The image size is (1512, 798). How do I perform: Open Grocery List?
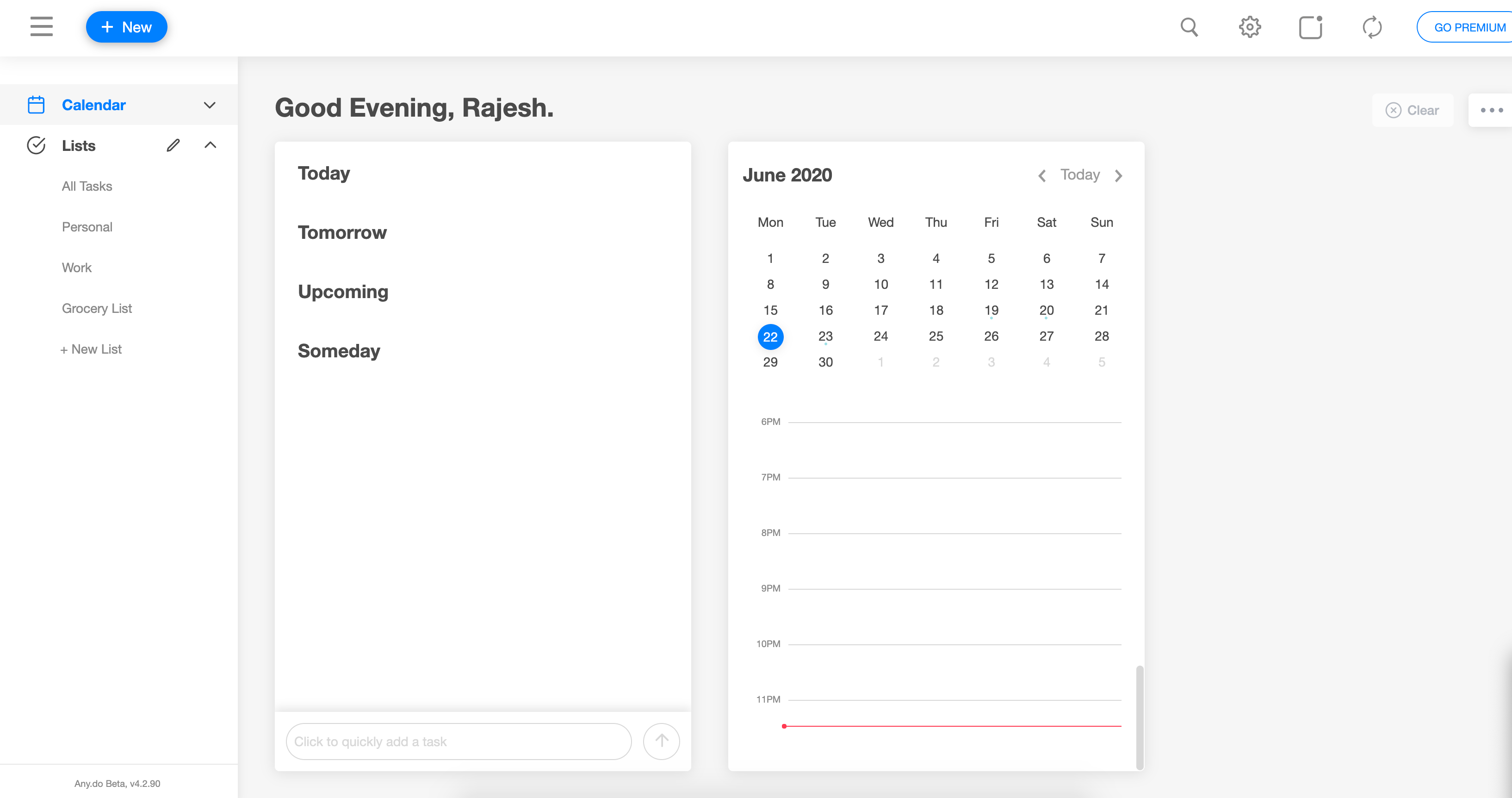click(x=97, y=308)
